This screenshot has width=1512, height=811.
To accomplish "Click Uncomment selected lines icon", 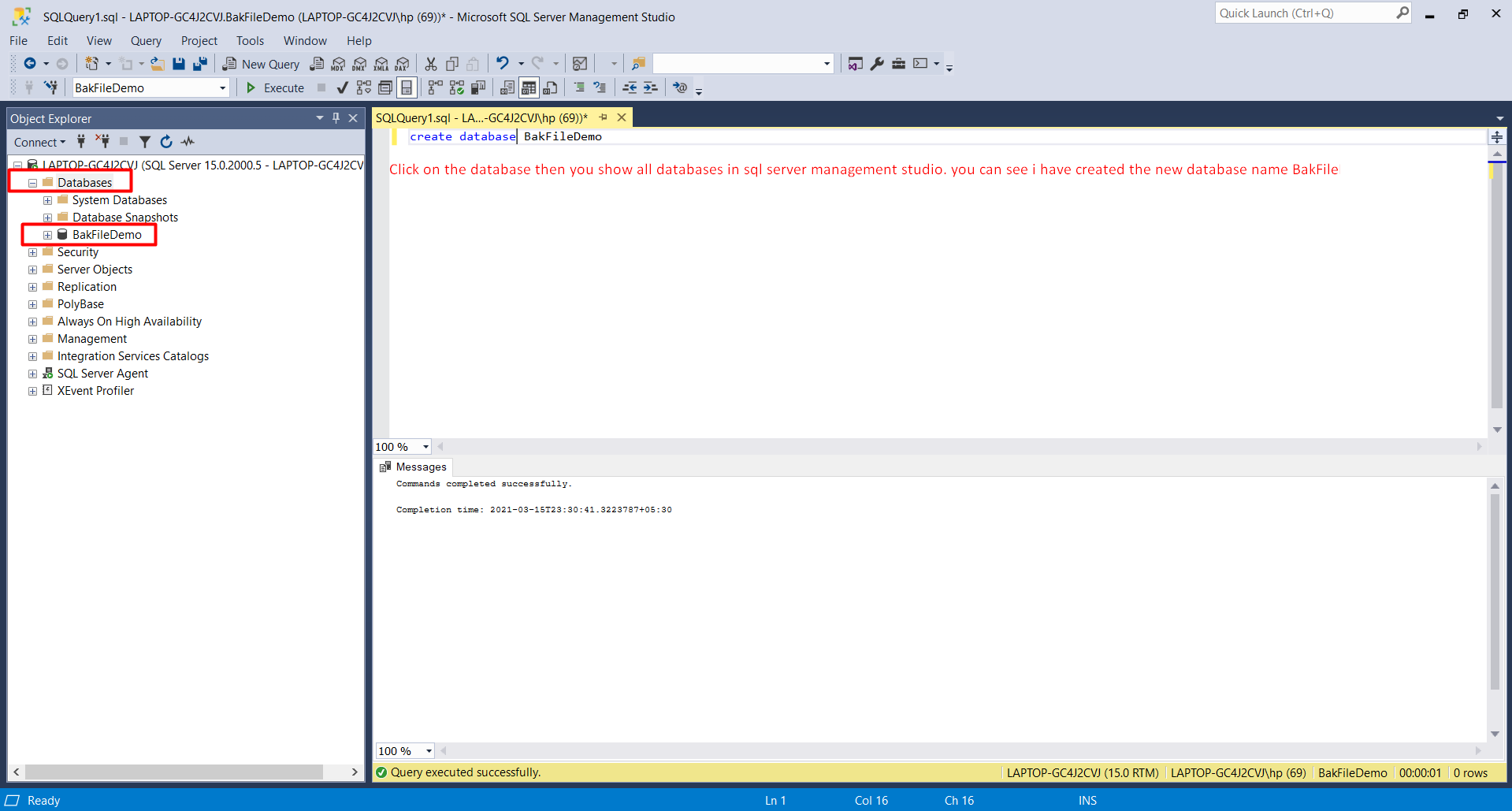I will (600, 87).
